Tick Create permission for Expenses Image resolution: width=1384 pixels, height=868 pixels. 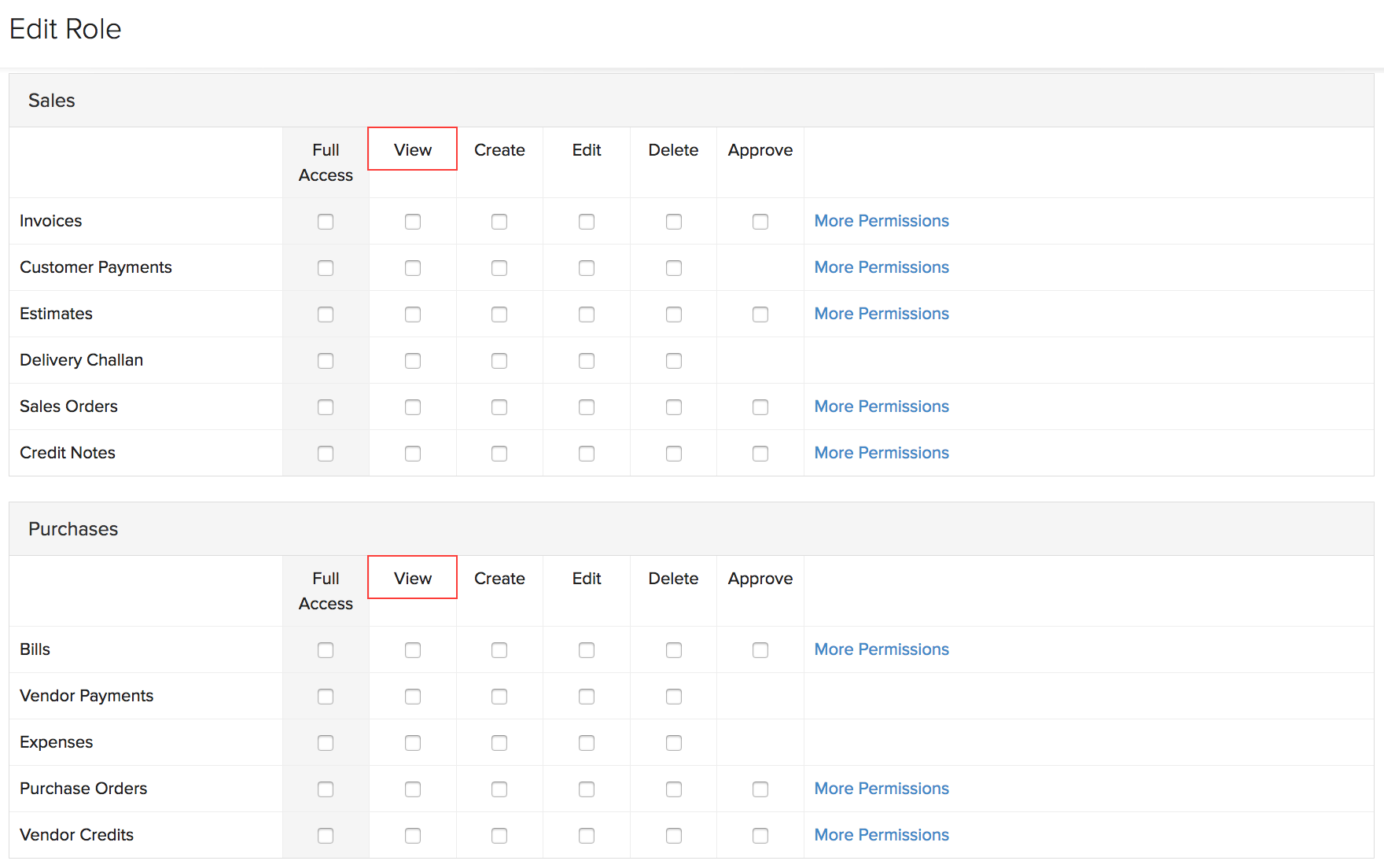[499, 743]
